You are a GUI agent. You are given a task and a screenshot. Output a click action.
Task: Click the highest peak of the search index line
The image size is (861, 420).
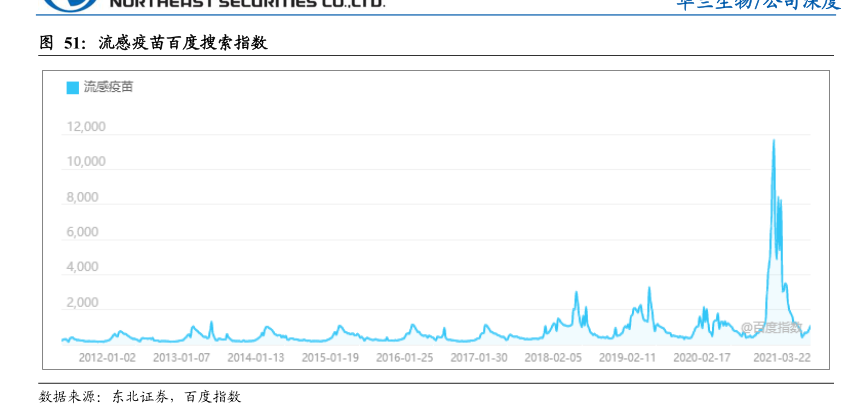click(773, 141)
